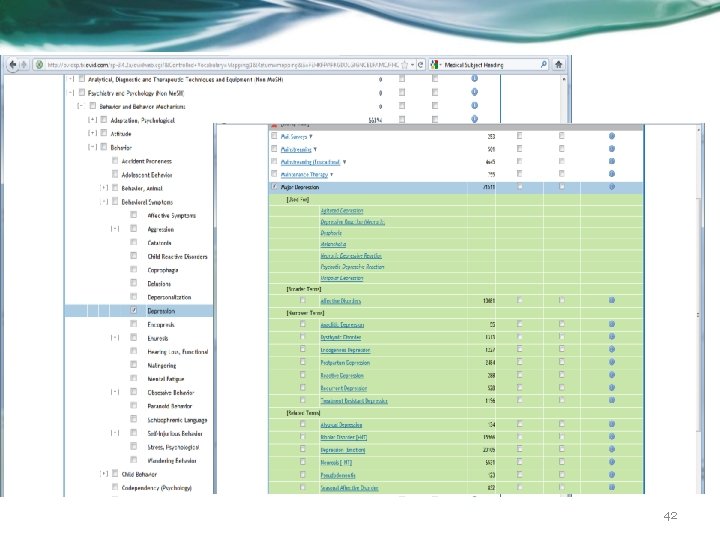This screenshot has height=540, width=720.
Task: Open scope note icon for Atypical Depression
Action: point(612,424)
